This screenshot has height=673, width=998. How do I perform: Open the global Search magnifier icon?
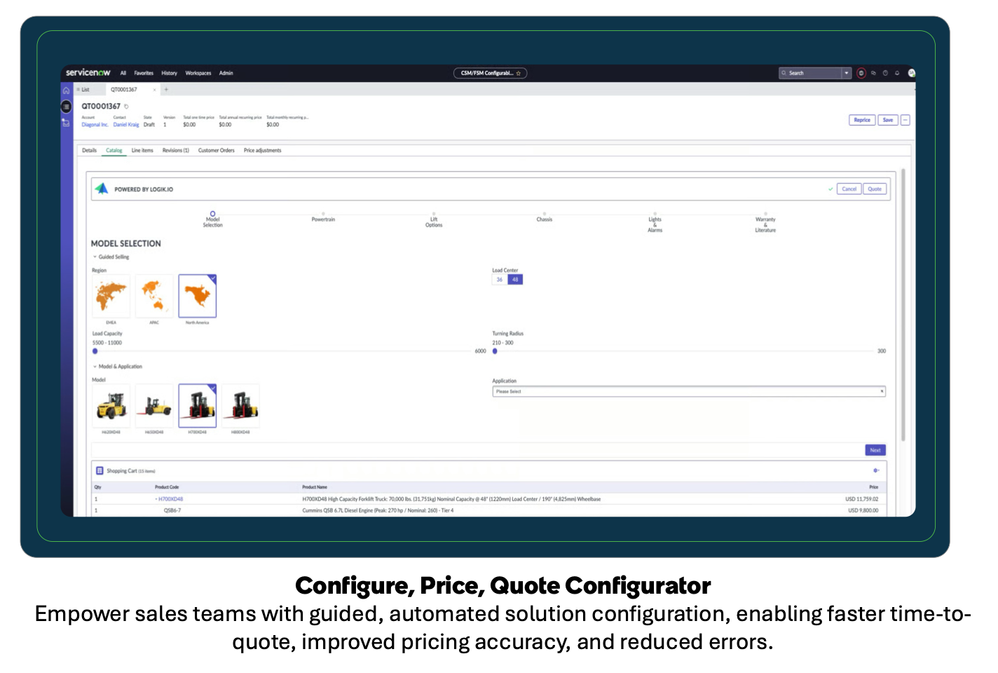coord(785,73)
